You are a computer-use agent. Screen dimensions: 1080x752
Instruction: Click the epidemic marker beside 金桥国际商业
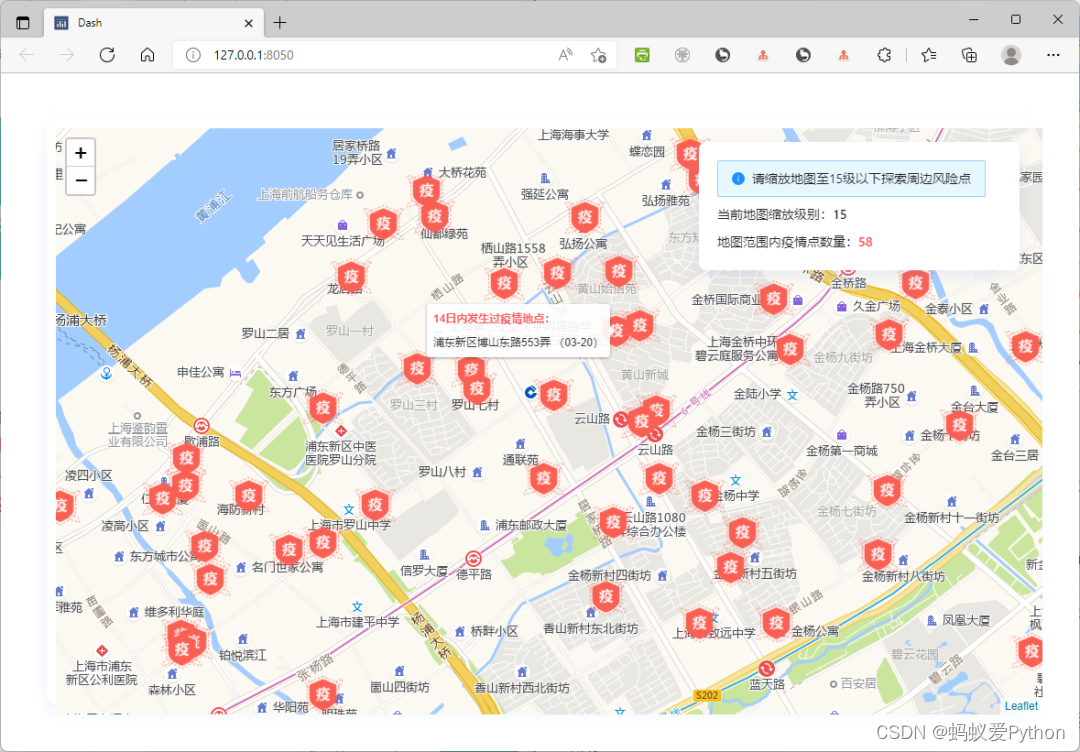[x=773, y=299]
